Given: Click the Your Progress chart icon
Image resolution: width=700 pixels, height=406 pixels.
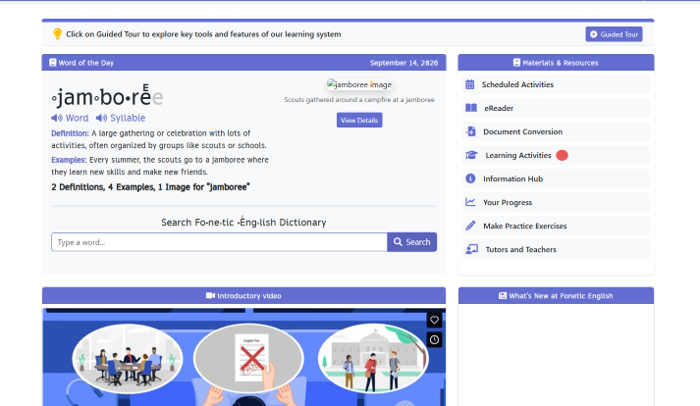Looking at the screenshot, I should point(470,202).
